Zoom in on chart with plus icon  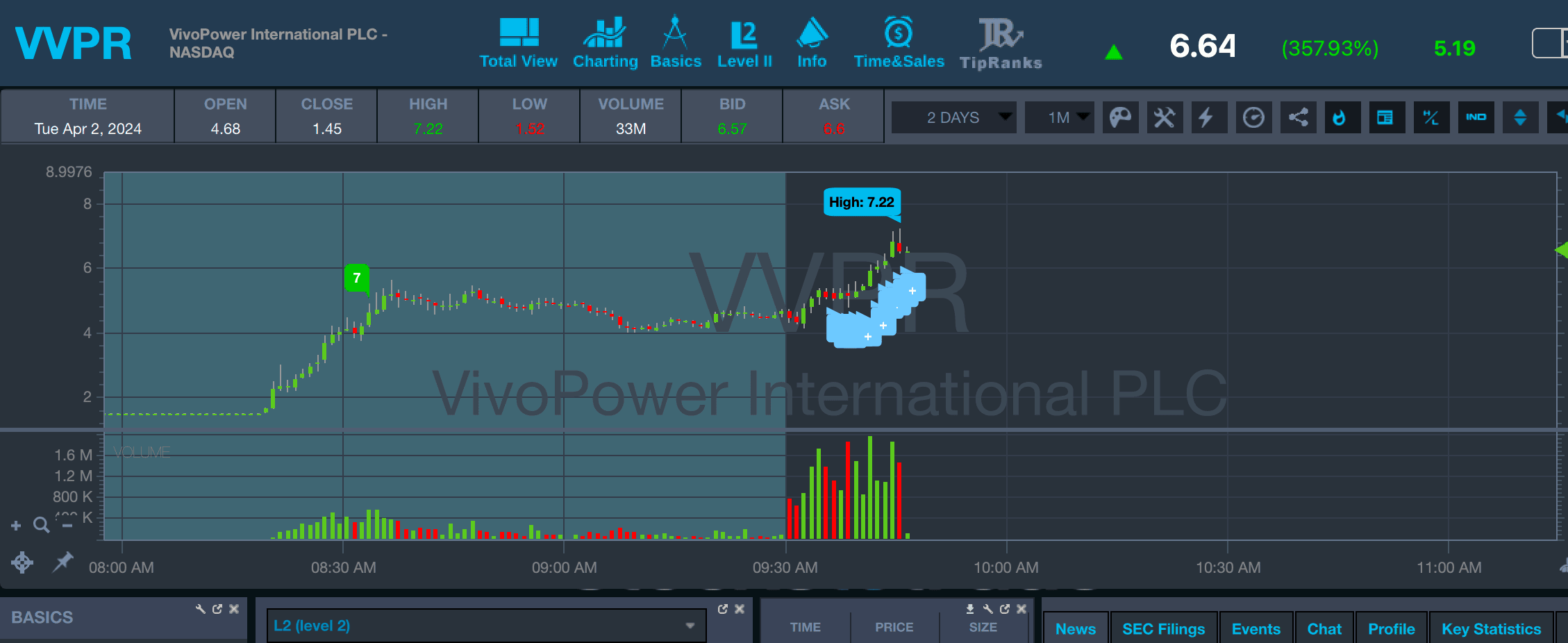(16, 526)
